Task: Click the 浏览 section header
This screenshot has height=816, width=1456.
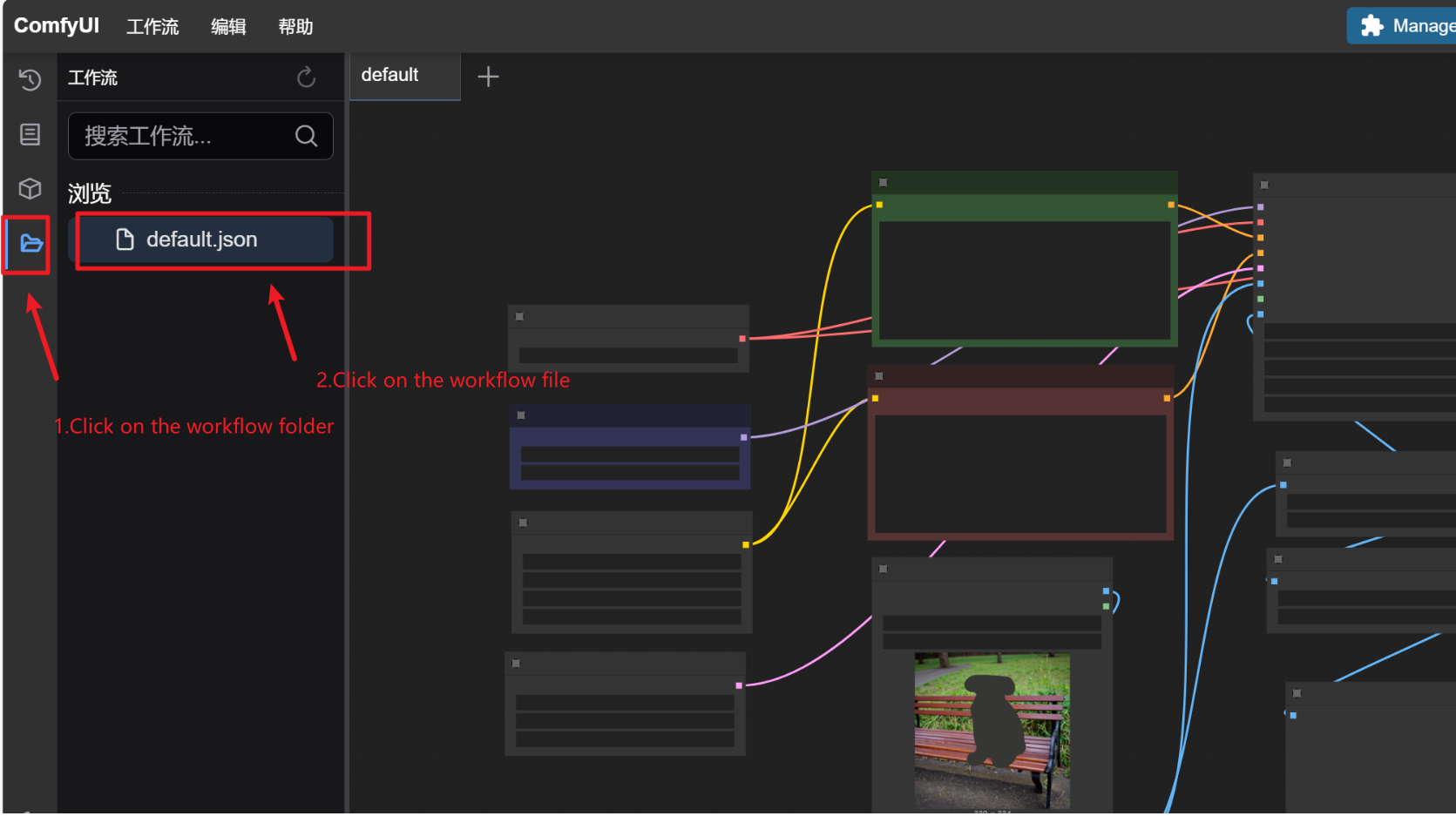Action: 90,193
